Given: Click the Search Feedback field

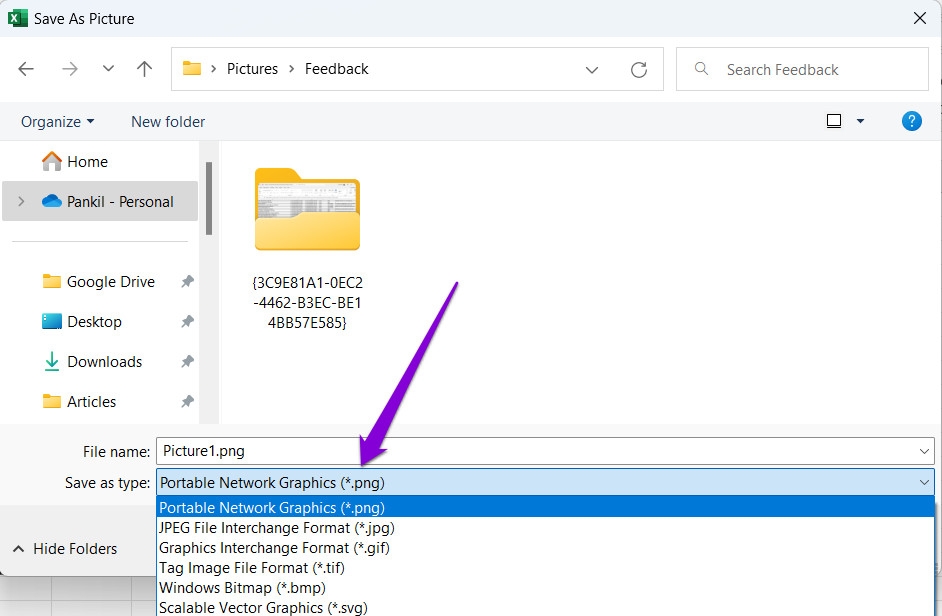Looking at the screenshot, I should [802, 70].
